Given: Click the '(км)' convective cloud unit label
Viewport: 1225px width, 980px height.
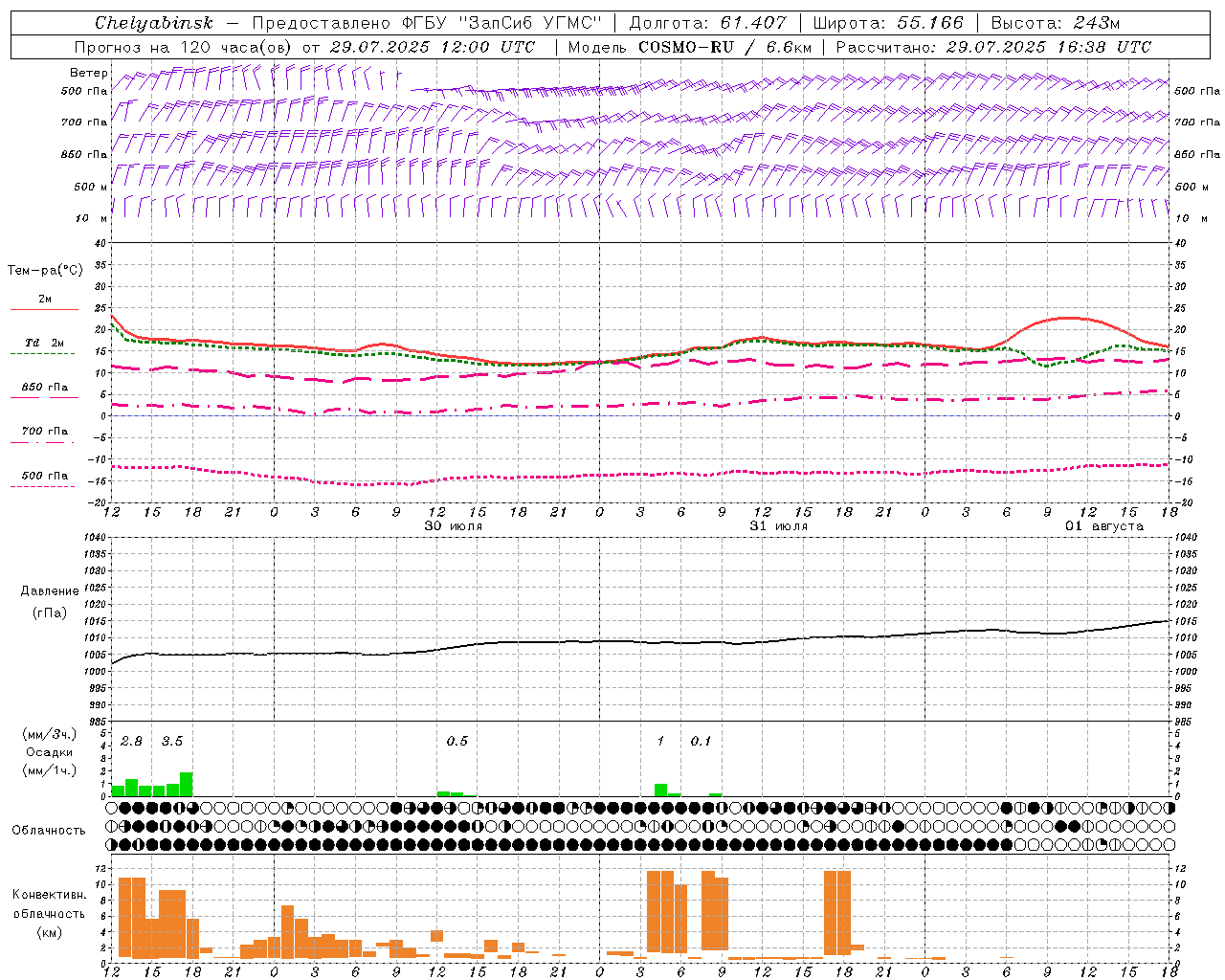Looking at the screenshot, I should click(49, 932).
